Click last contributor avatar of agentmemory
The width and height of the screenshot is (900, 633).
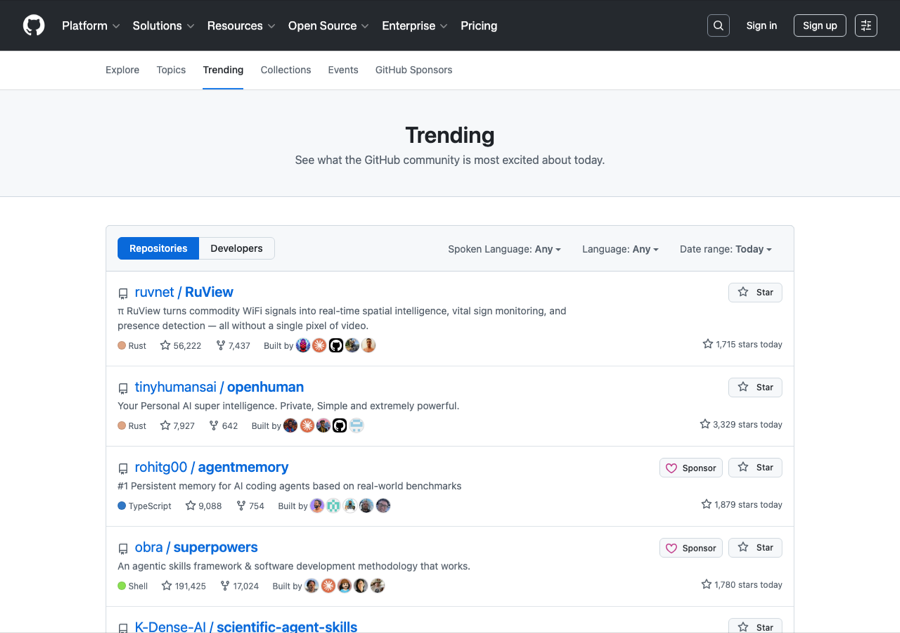383,506
